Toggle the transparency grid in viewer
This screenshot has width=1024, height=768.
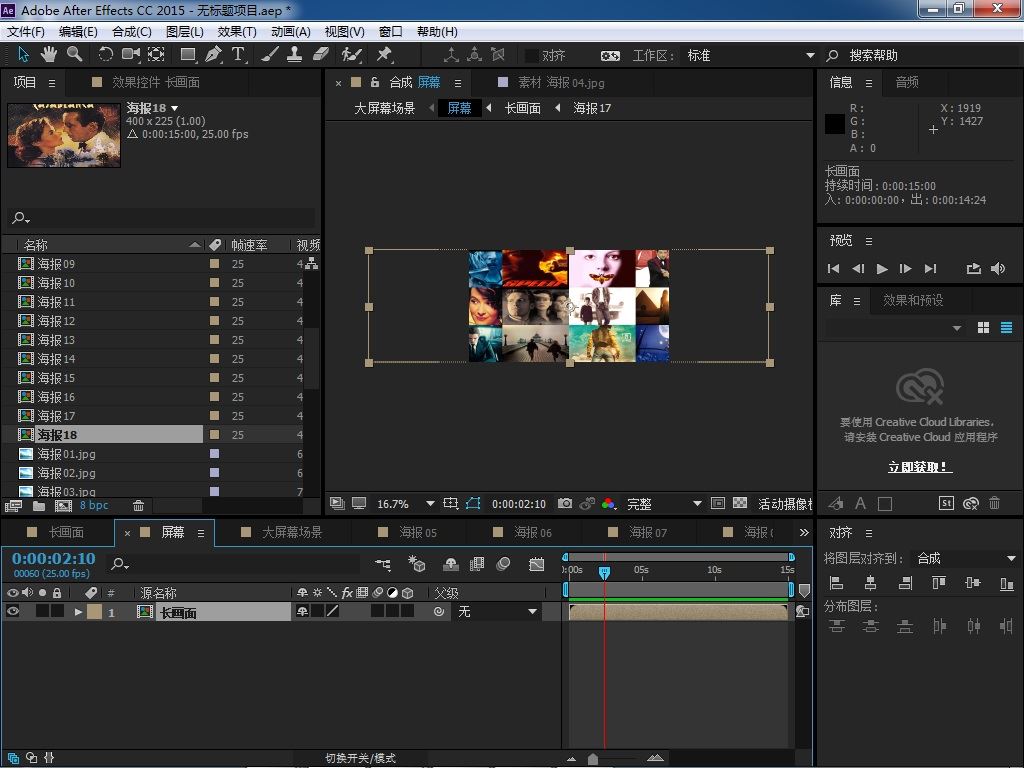pyautogui.click(x=740, y=504)
